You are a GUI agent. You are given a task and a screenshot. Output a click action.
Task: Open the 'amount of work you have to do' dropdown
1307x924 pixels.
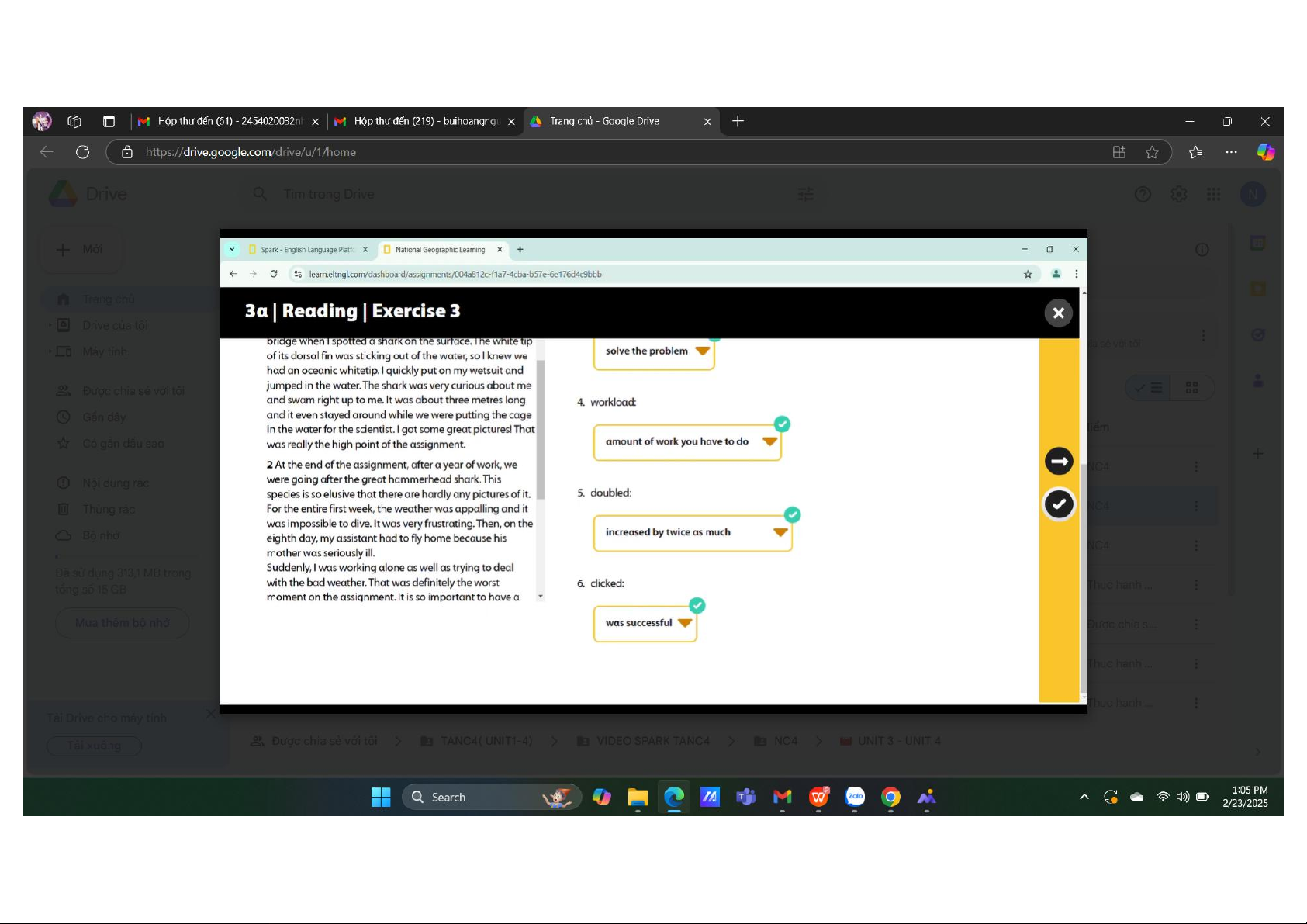769,441
